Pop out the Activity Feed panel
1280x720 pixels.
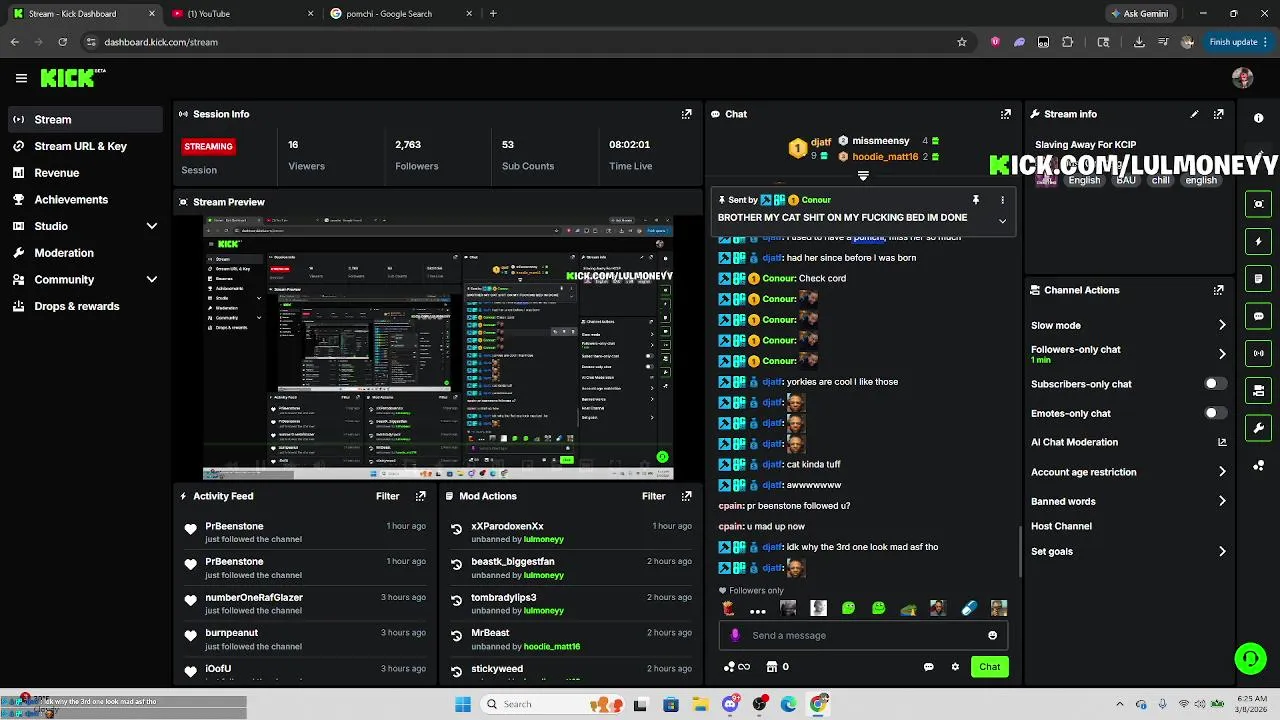pos(420,496)
